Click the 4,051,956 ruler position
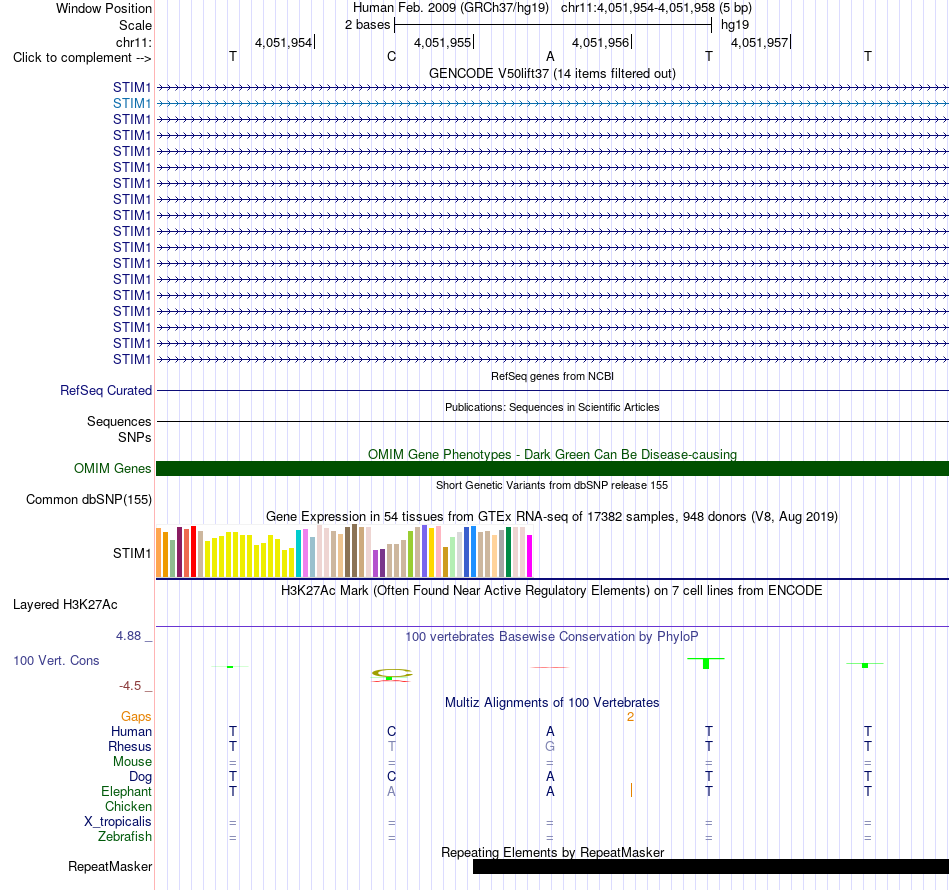Image resolution: width=950 pixels, height=890 pixels. click(600, 42)
